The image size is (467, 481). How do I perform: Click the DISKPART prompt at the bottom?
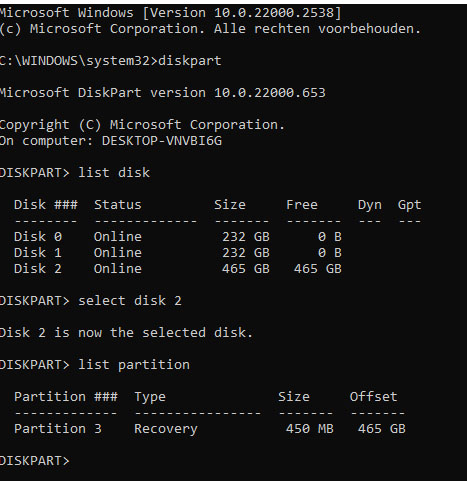pyautogui.click(x=35, y=461)
